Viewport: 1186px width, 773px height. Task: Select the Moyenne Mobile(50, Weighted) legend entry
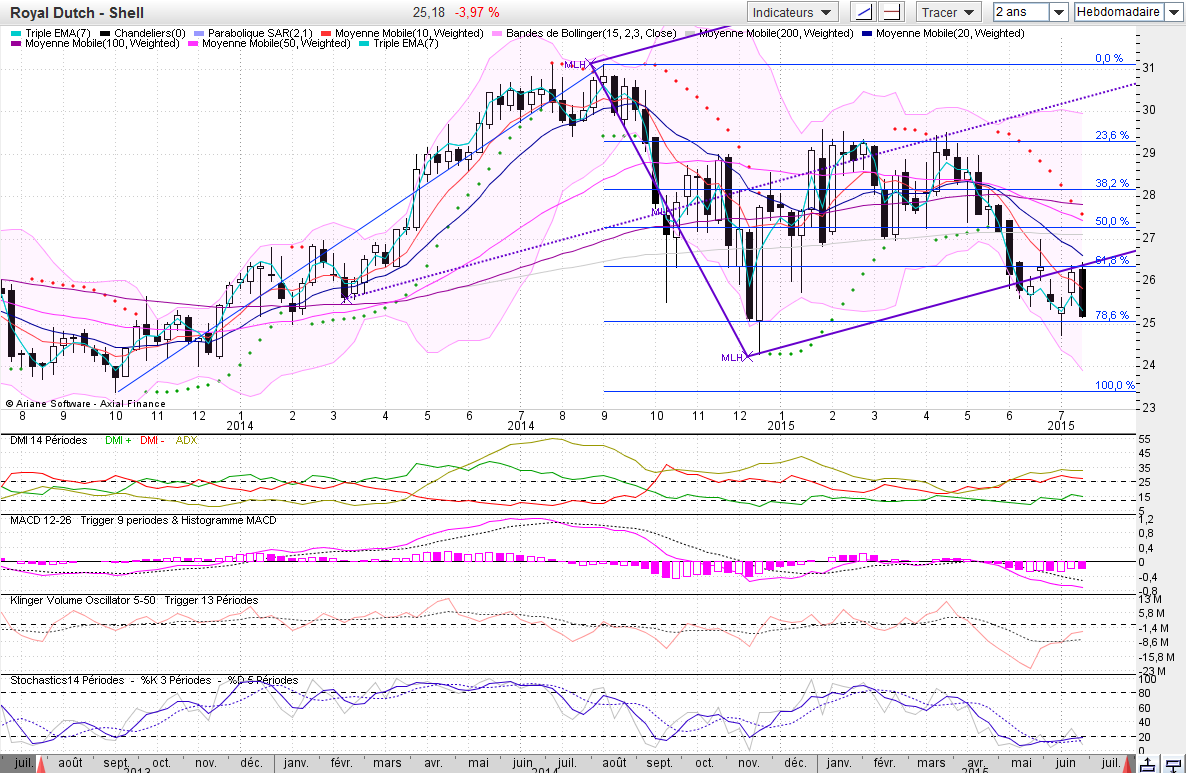(x=269, y=44)
